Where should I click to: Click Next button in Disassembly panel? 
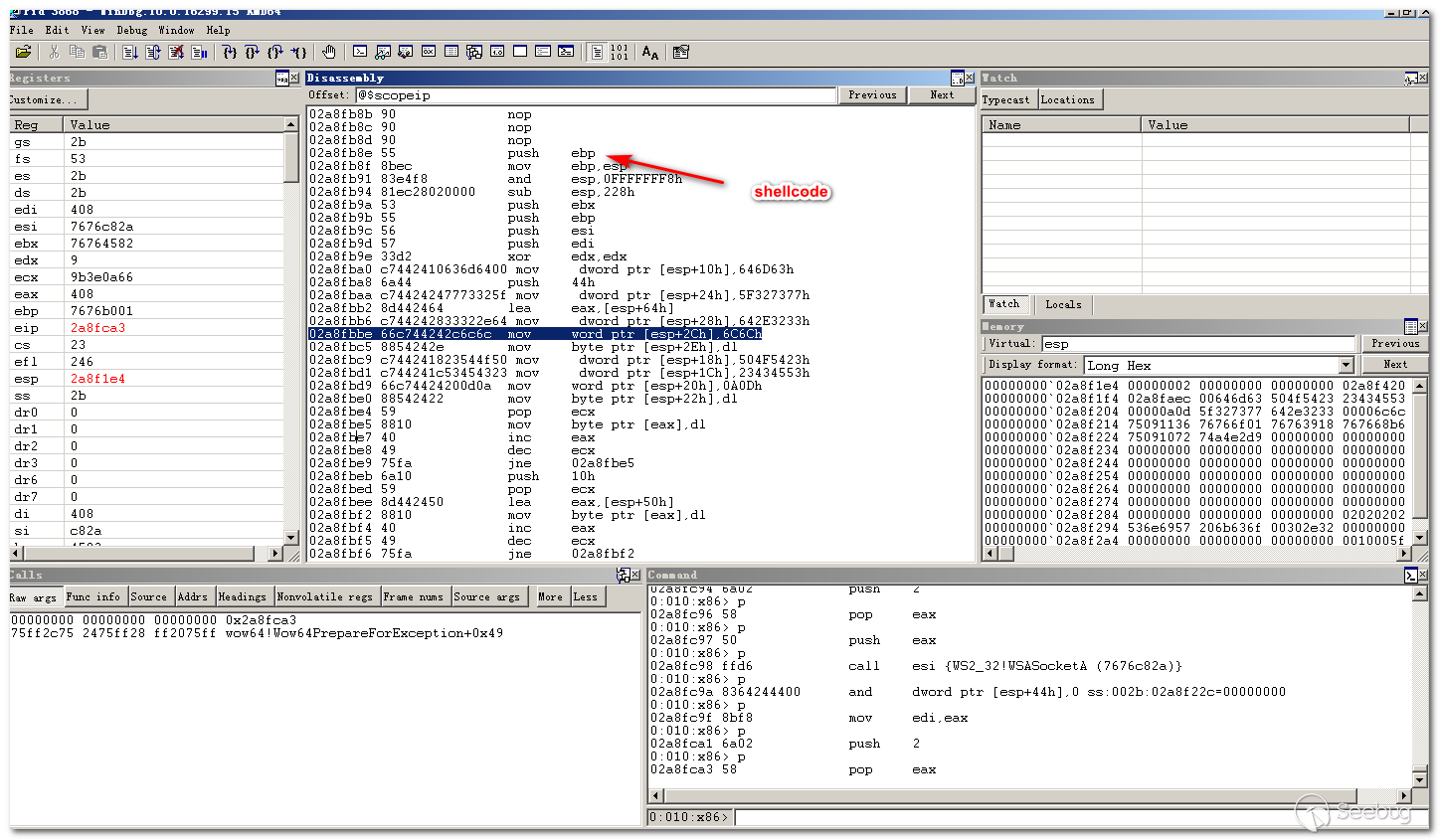coord(941,95)
